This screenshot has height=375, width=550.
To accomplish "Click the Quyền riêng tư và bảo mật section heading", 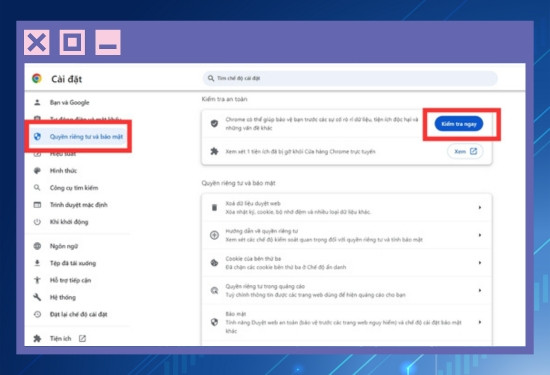I will tap(238, 183).
